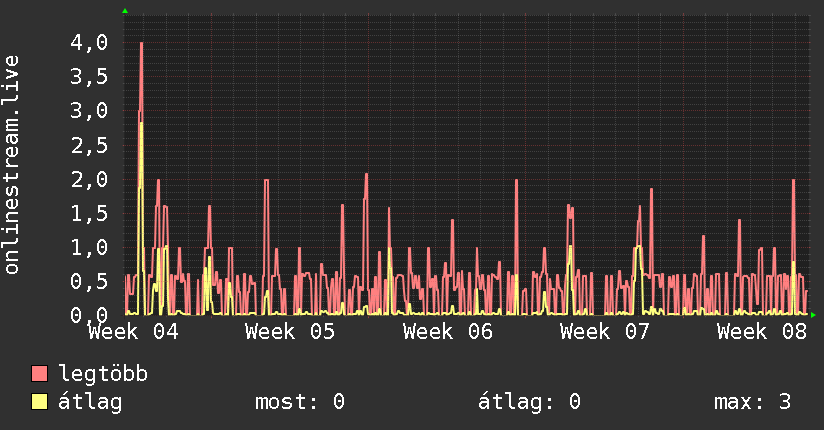The width and height of the screenshot is (824, 430).
Task: Click the green arrow at the x-axis end
Action: pos(813,315)
